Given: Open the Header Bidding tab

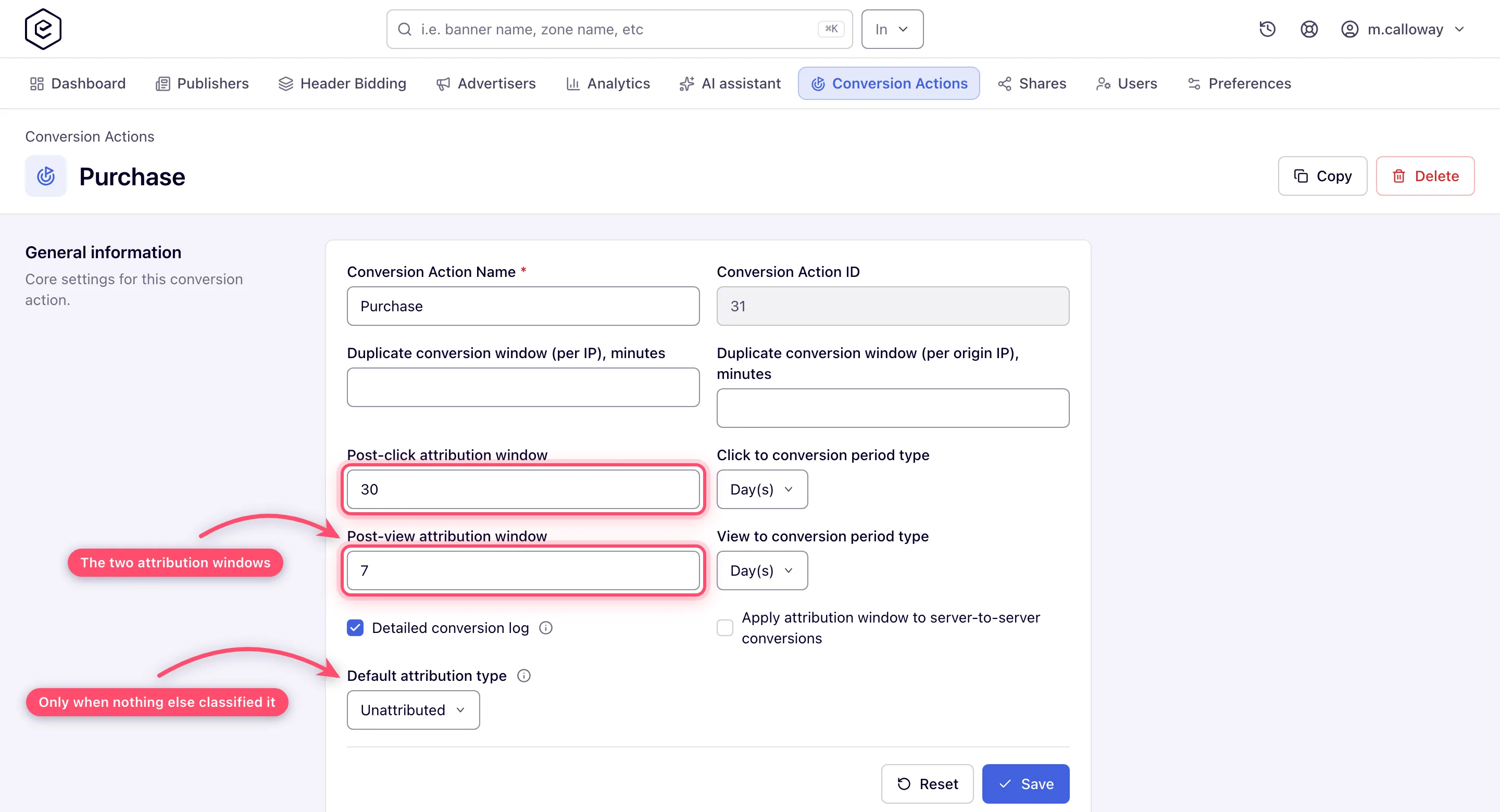Looking at the screenshot, I should tap(342, 83).
